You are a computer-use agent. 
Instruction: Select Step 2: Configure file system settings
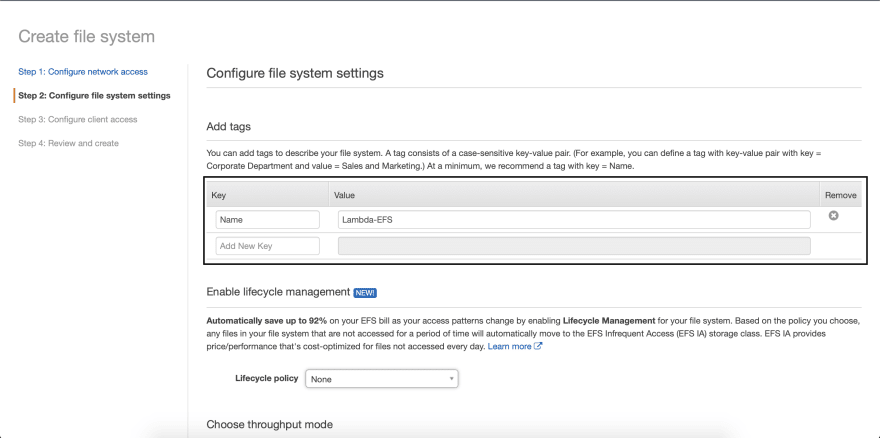tap(94, 95)
